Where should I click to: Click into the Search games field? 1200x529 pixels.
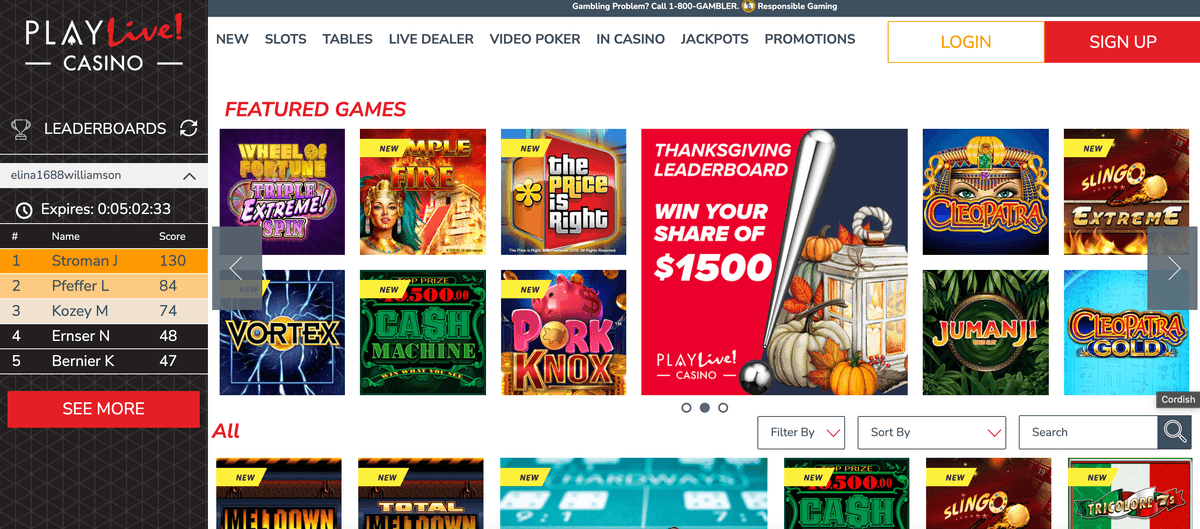(1089, 432)
